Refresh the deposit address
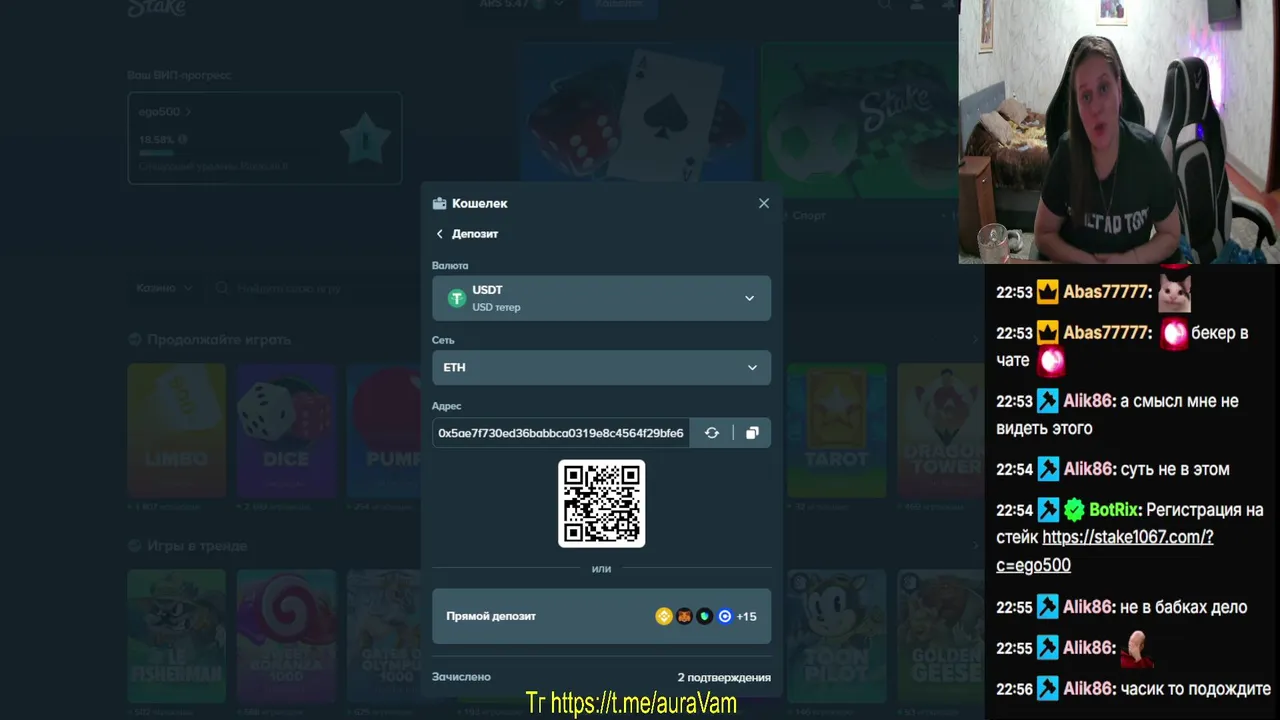1280x720 pixels. (712, 433)
